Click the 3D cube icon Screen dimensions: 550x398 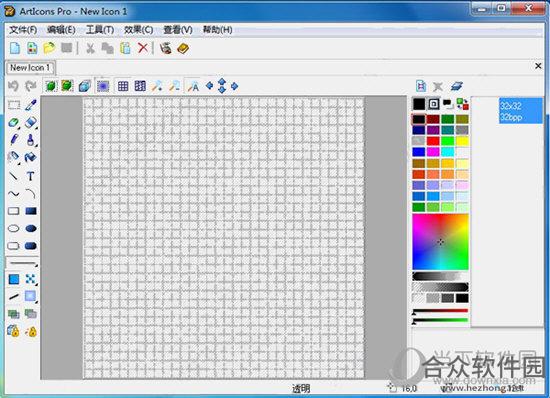click(85, 86)
